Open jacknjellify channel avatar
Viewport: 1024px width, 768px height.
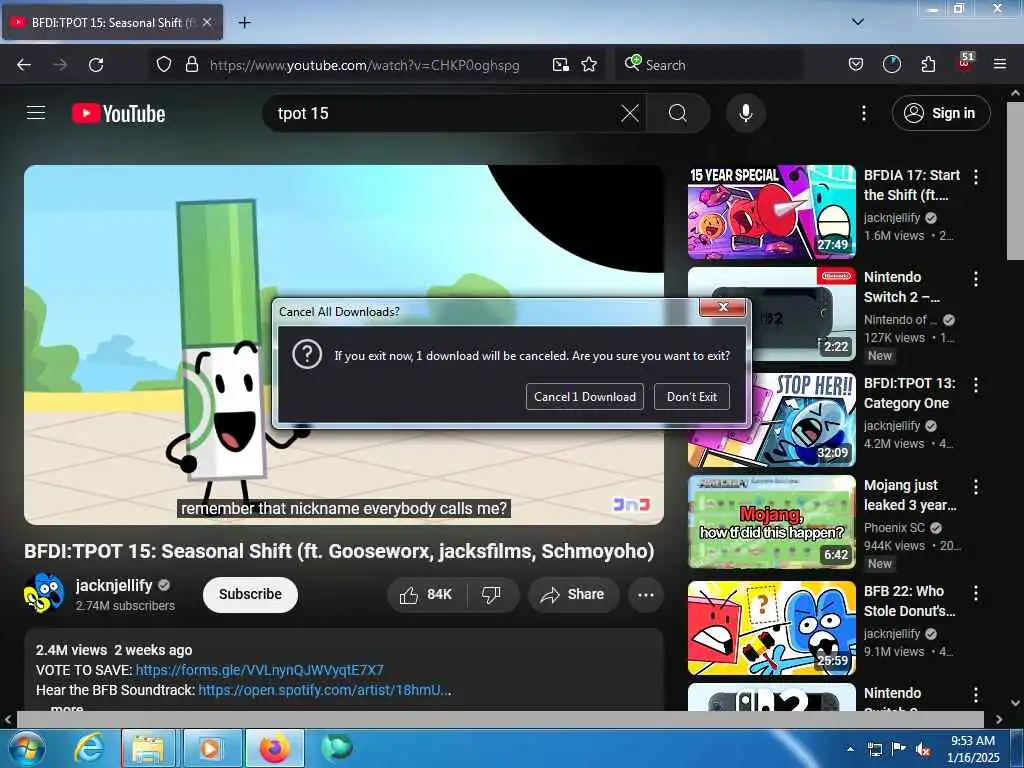click(44, 593)
